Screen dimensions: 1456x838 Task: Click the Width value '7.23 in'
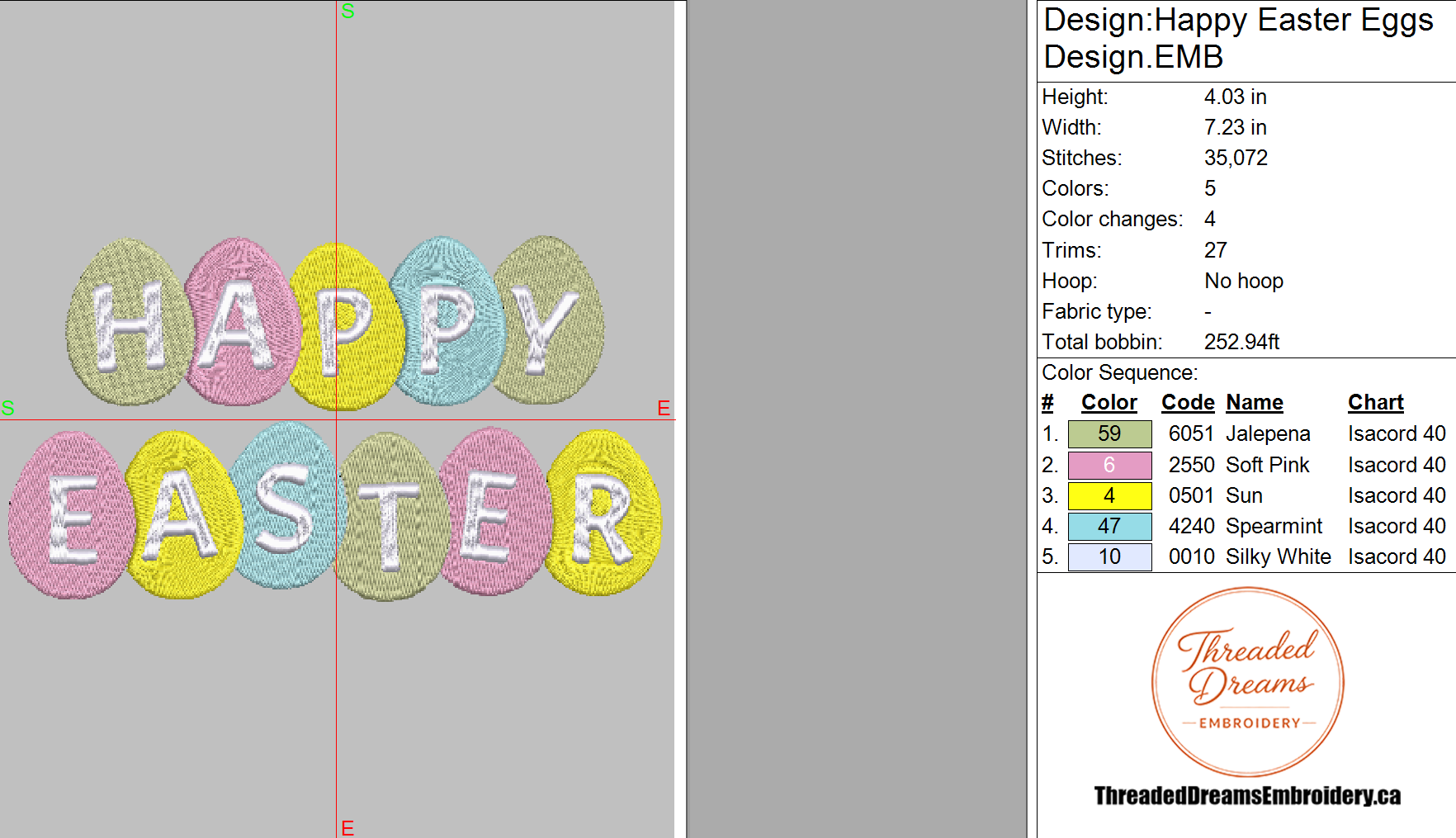pyautogui.click(x=1235, y=127)
